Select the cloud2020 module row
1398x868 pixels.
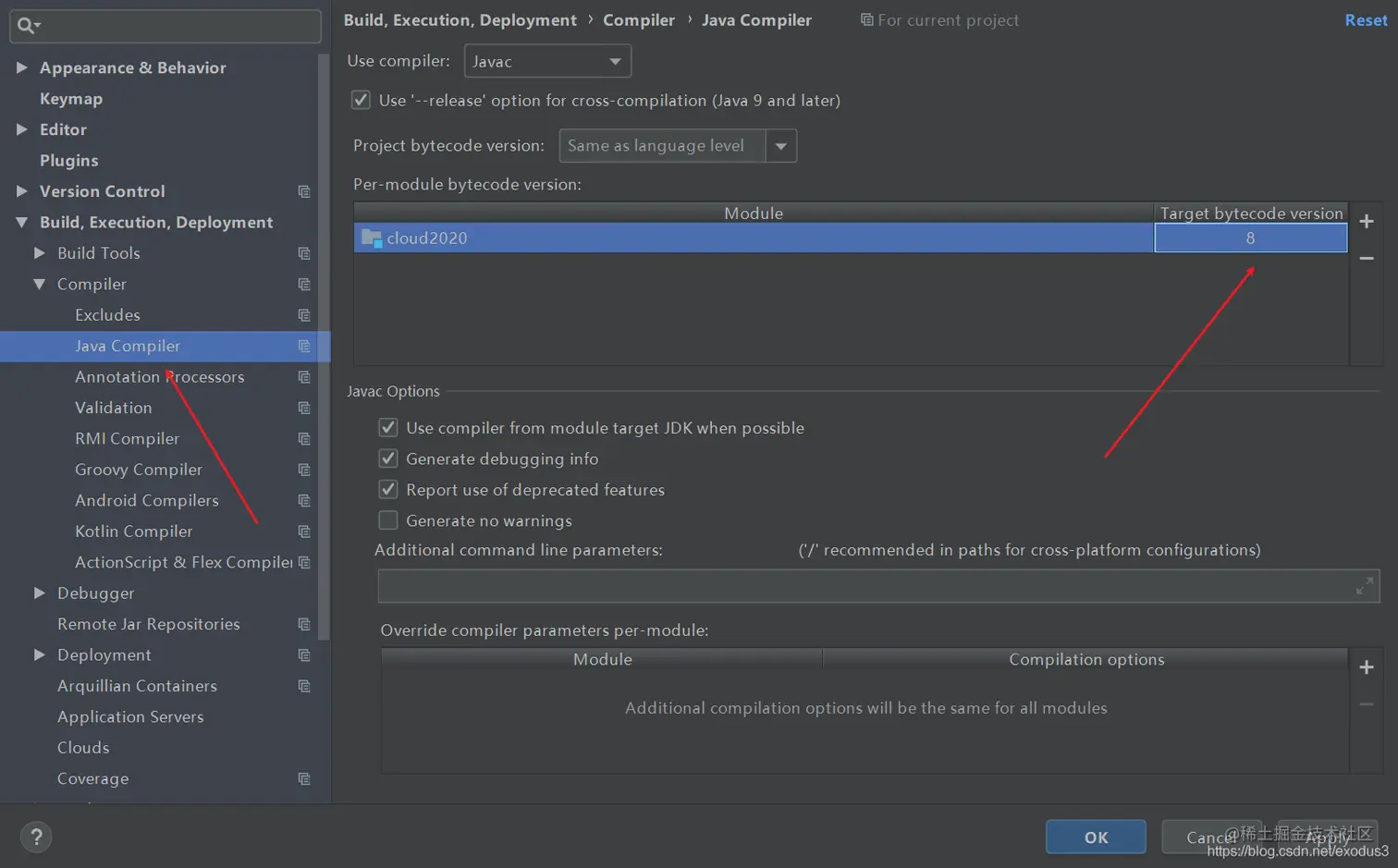click(850, 238)
